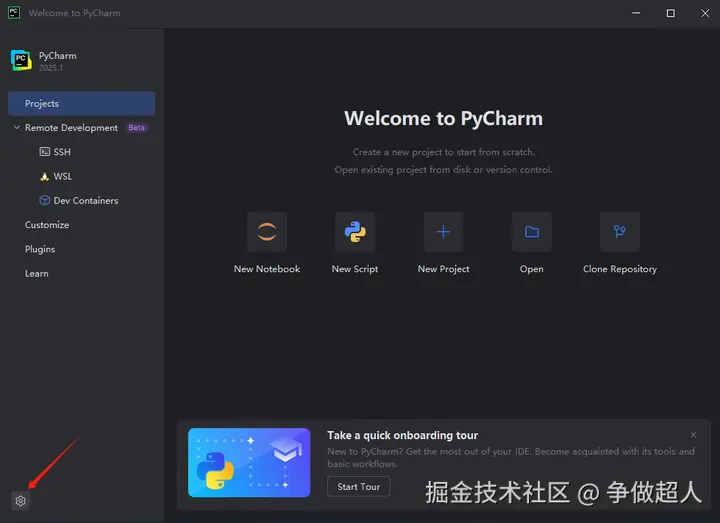Close the Welcome to PyCharm window
Viewport: 720px width, 523px height.
coord(705,13)
